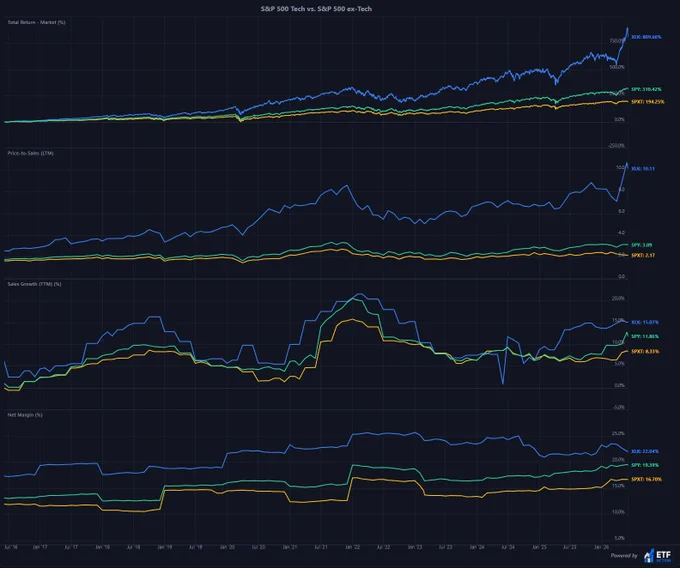Click the 20.0% tick in Sales Growth panel
The height and width of the screenshot is (568, 680).
point(618,299)
